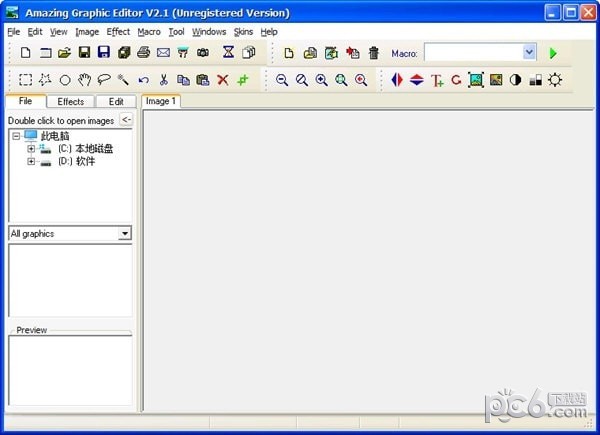Select the rectangular selection tool
The height and width of the screenshot is (435, 600).
[26, 80]
